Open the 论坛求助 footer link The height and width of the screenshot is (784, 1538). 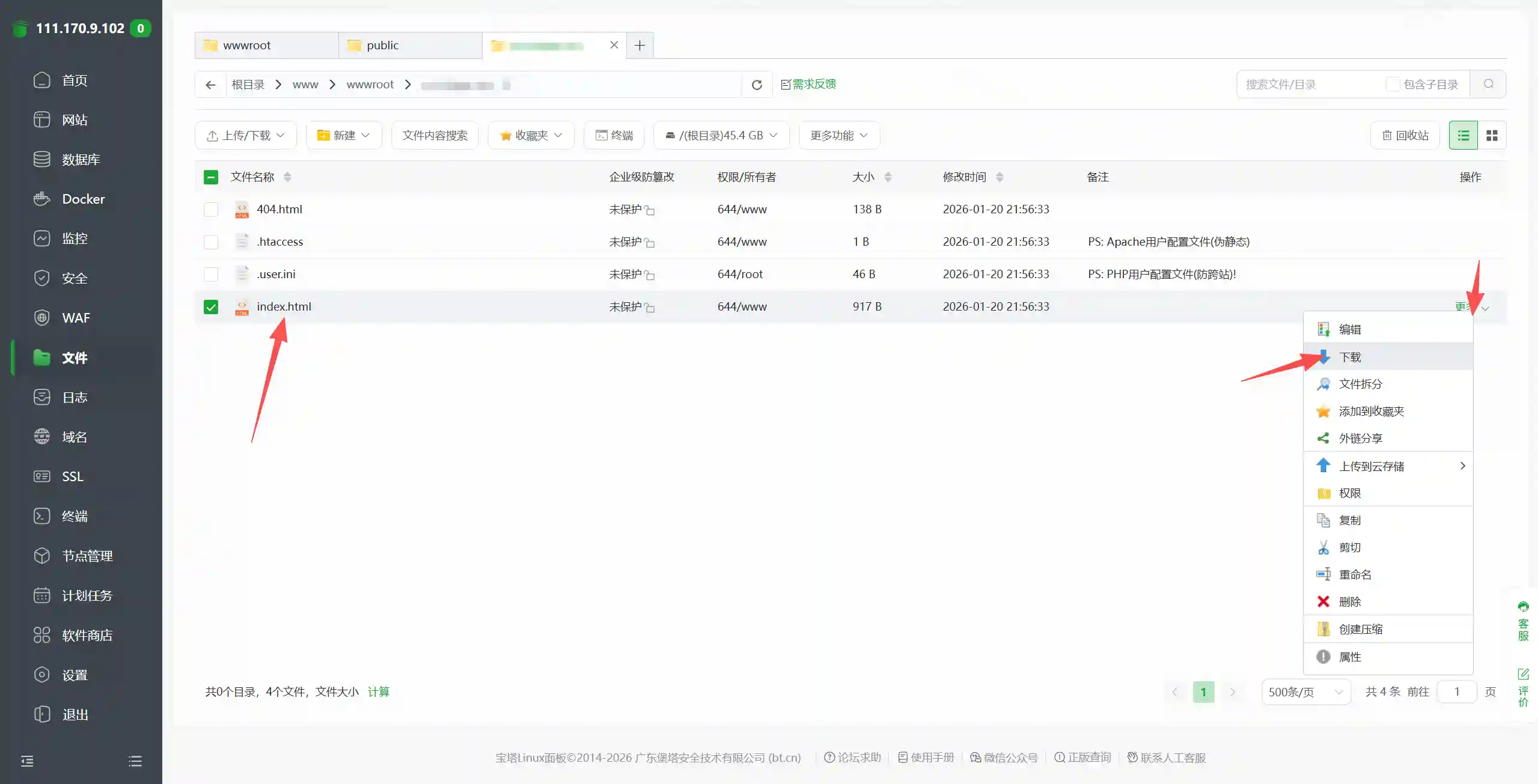(x=852, y=758)
